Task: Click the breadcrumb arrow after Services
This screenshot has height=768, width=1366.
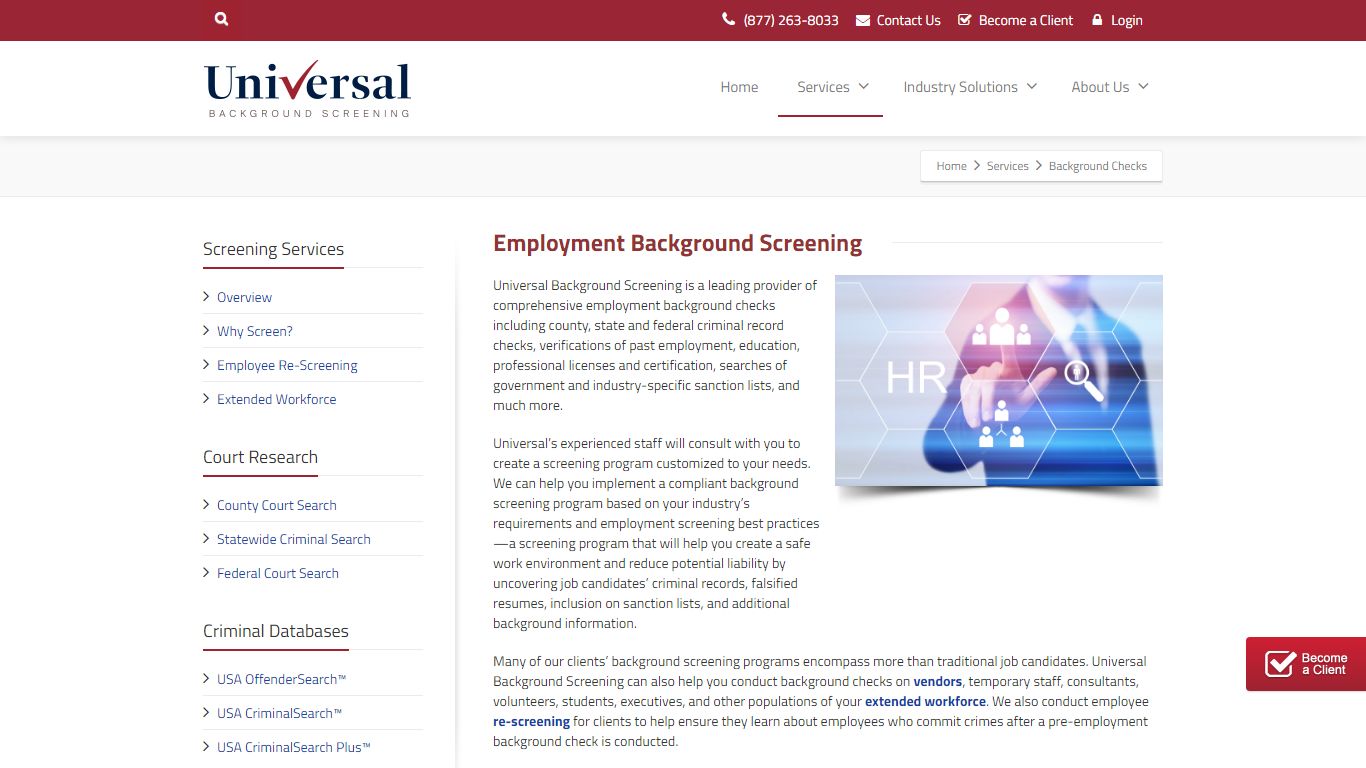Action: pyautogui.click(x=1039, y=166)
